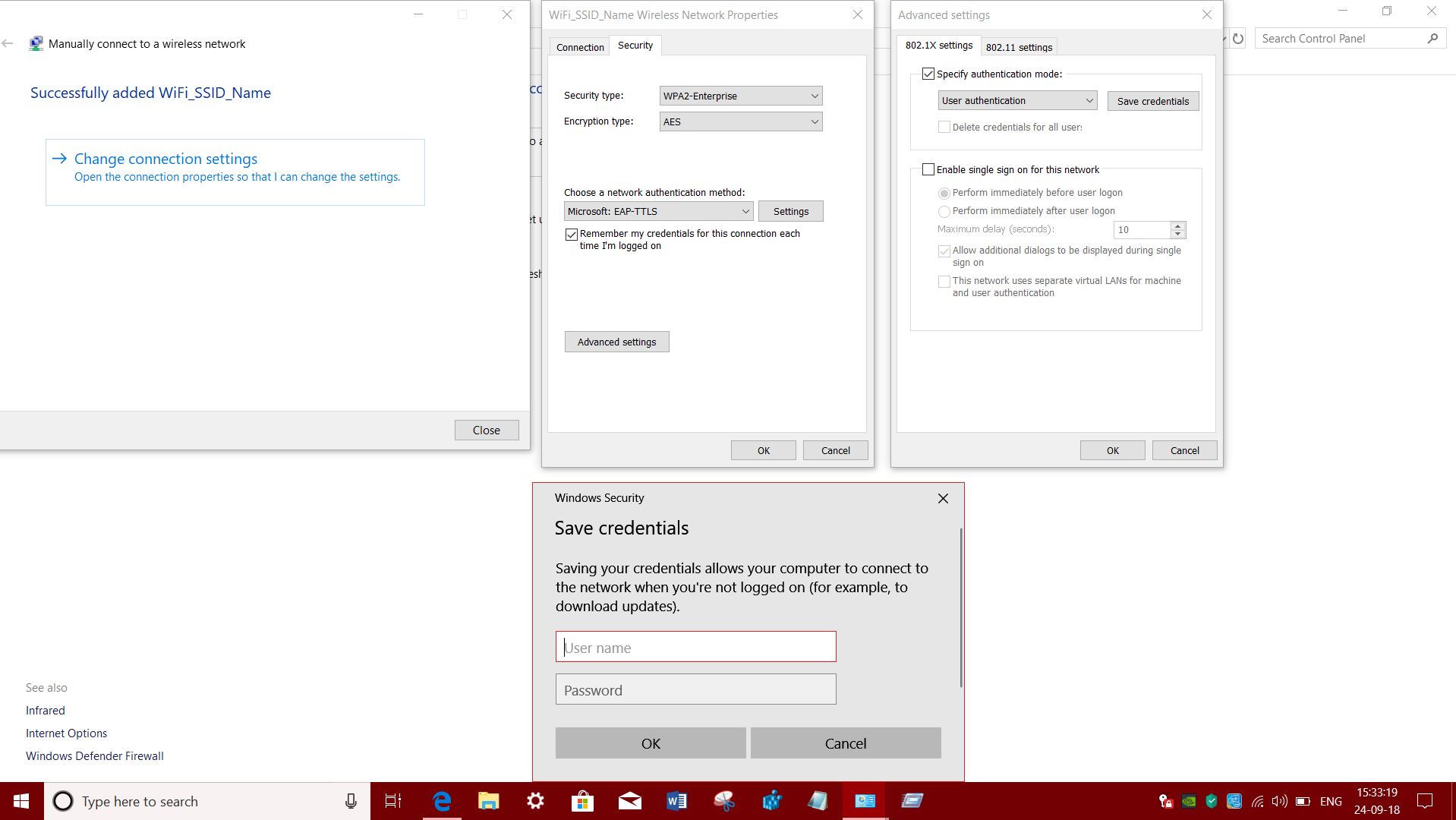The height and width of the screenshot is (820, 1456).
Task: Cancel the Save credentials dialog
Action: [x=846, y=743]
